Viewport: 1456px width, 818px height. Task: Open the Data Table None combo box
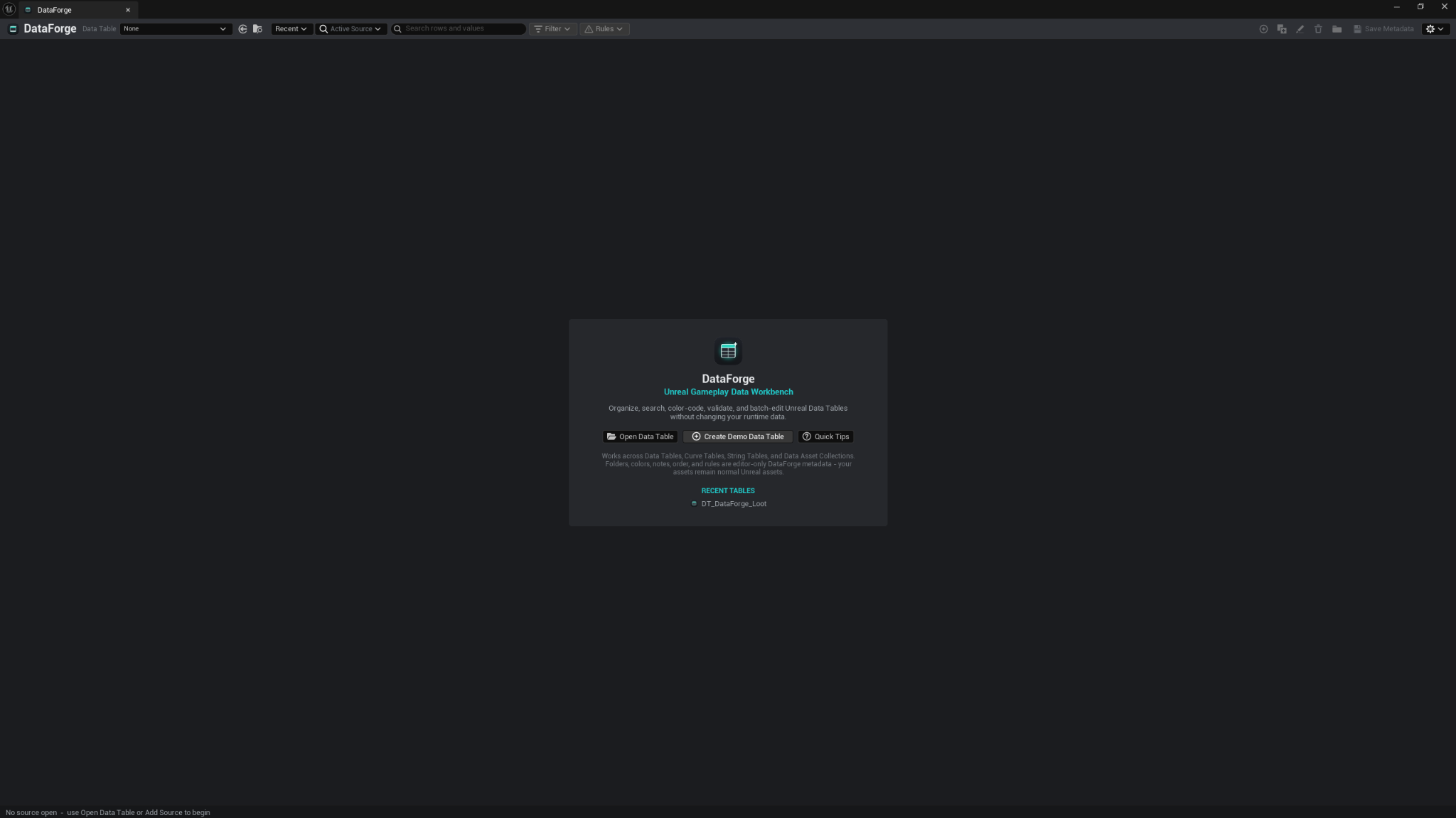click(175, 29)
